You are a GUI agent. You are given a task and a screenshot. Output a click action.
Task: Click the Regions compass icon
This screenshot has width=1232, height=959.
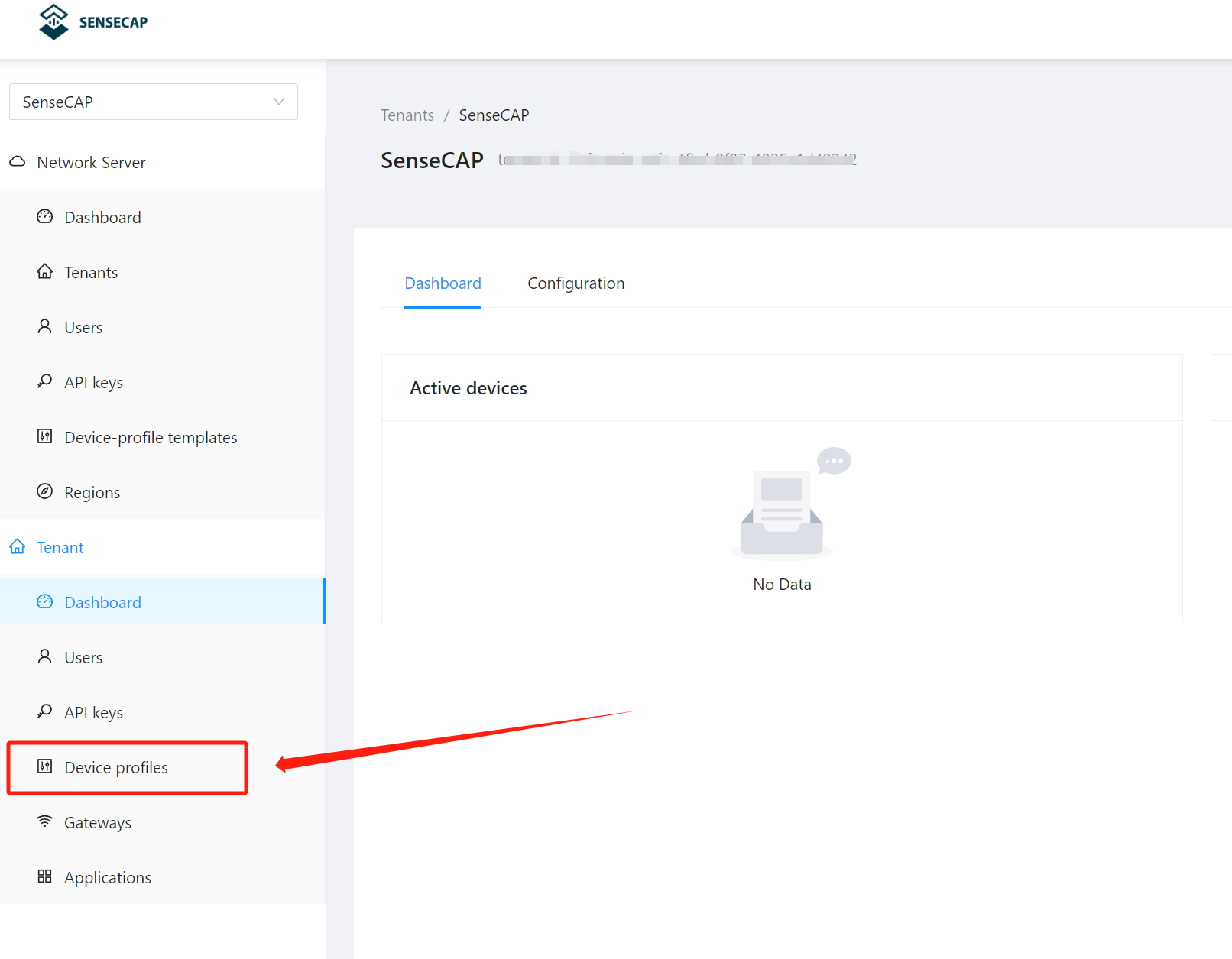point(45,491)
